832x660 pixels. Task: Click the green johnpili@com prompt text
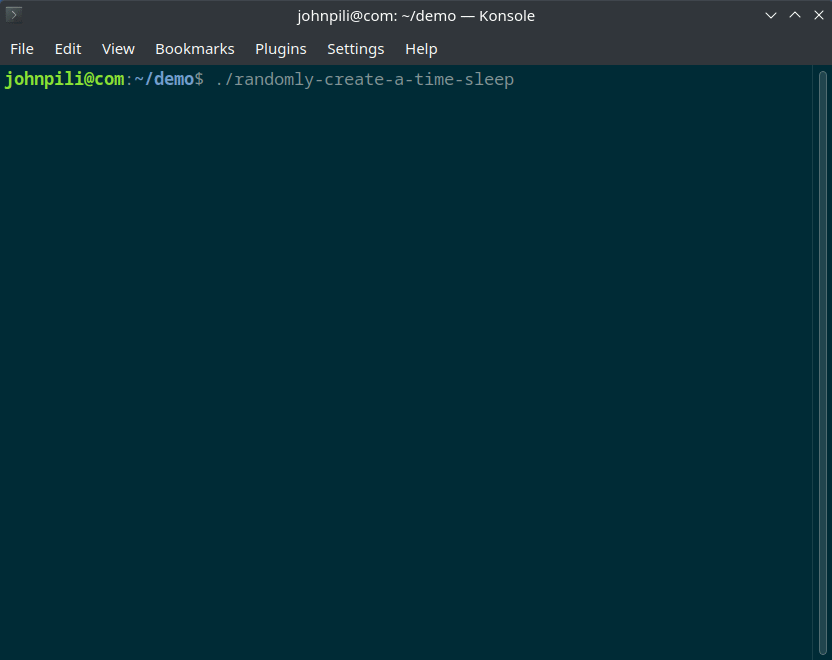(x=64, y=79)
